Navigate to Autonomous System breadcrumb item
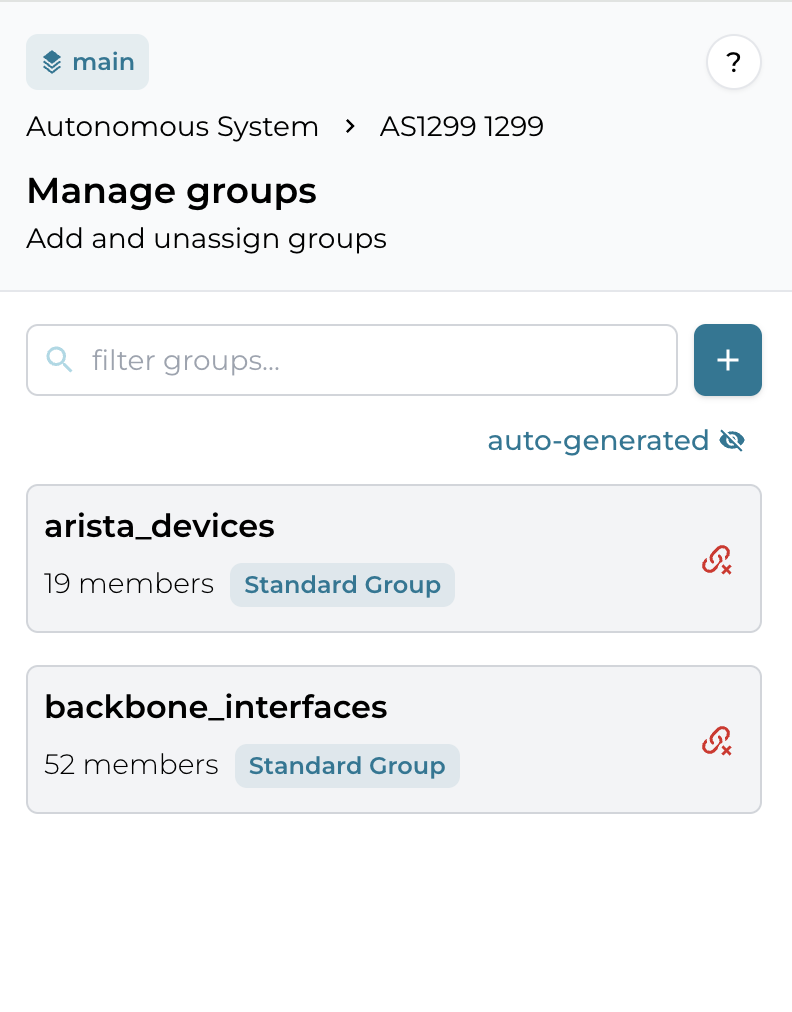792x1012 pixels. point(171,127)
